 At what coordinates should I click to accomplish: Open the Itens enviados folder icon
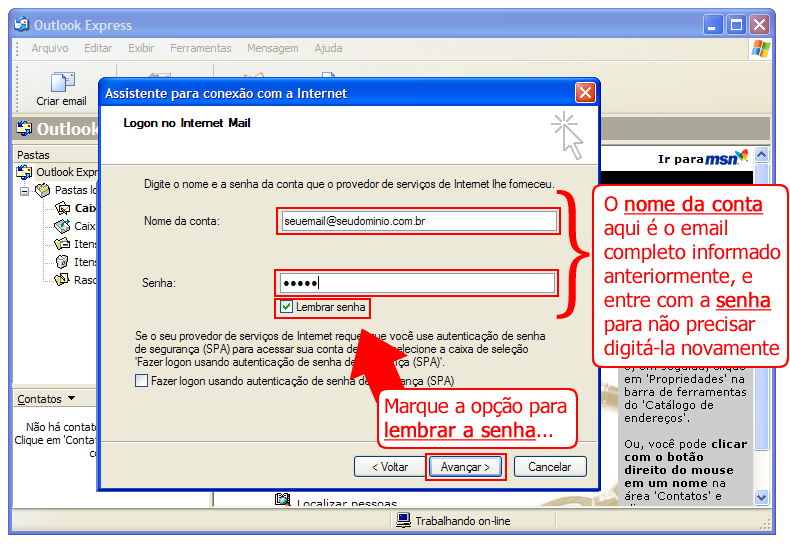62,244
